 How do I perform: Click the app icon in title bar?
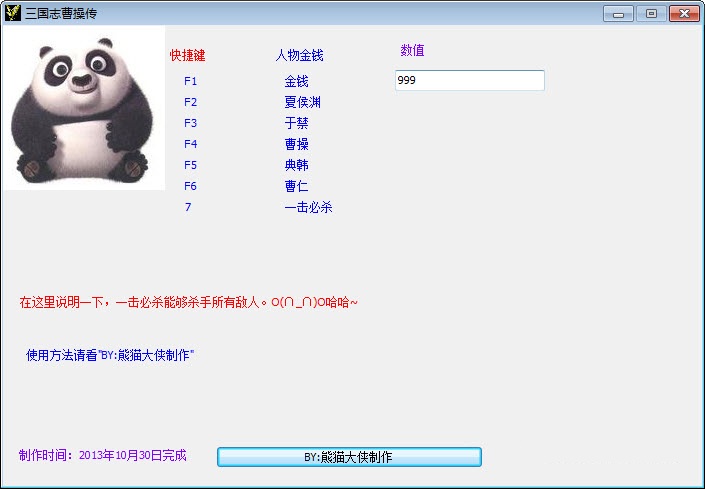(x=13, y=13)
